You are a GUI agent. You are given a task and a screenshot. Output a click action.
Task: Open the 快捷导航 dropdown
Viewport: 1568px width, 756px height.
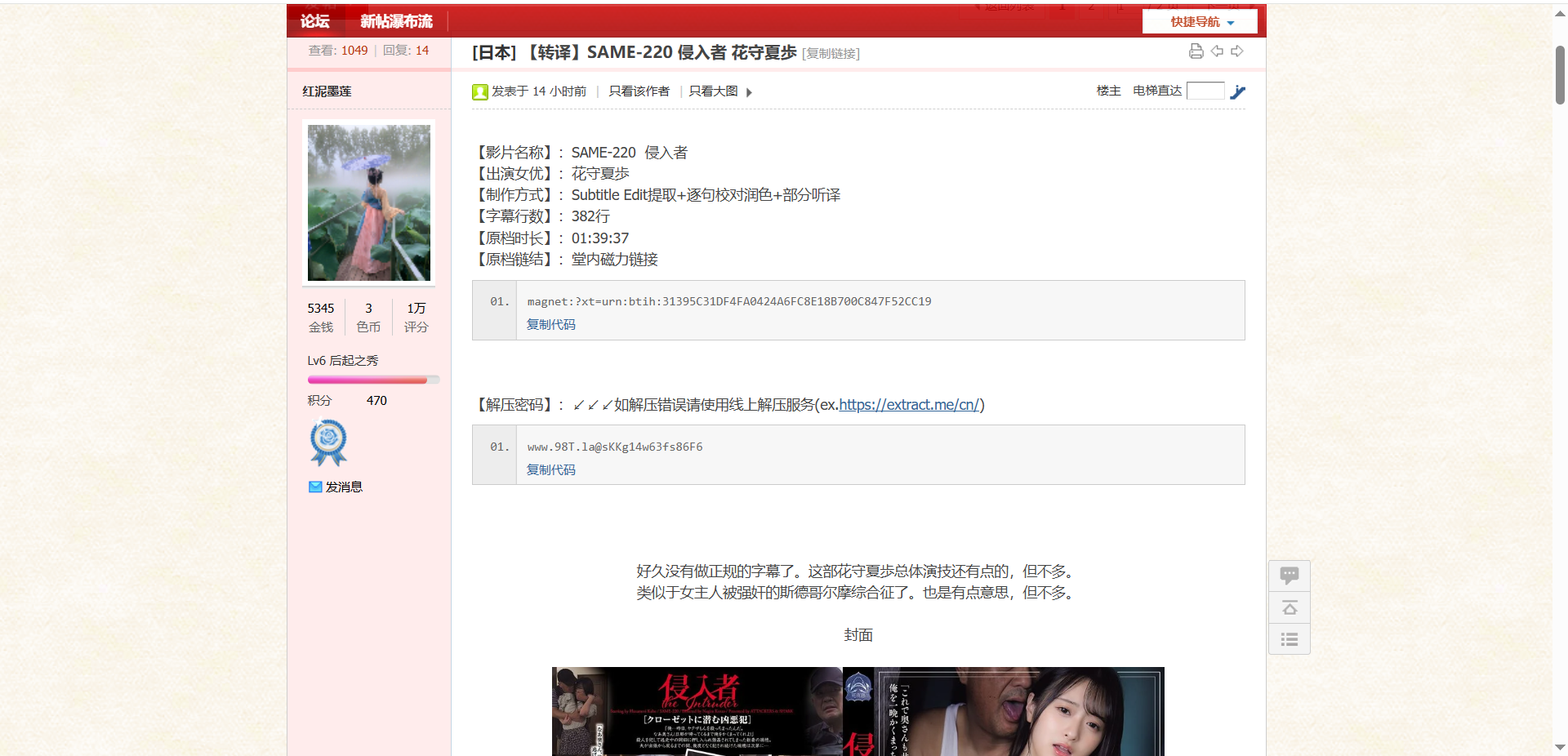coord(1200,22)
